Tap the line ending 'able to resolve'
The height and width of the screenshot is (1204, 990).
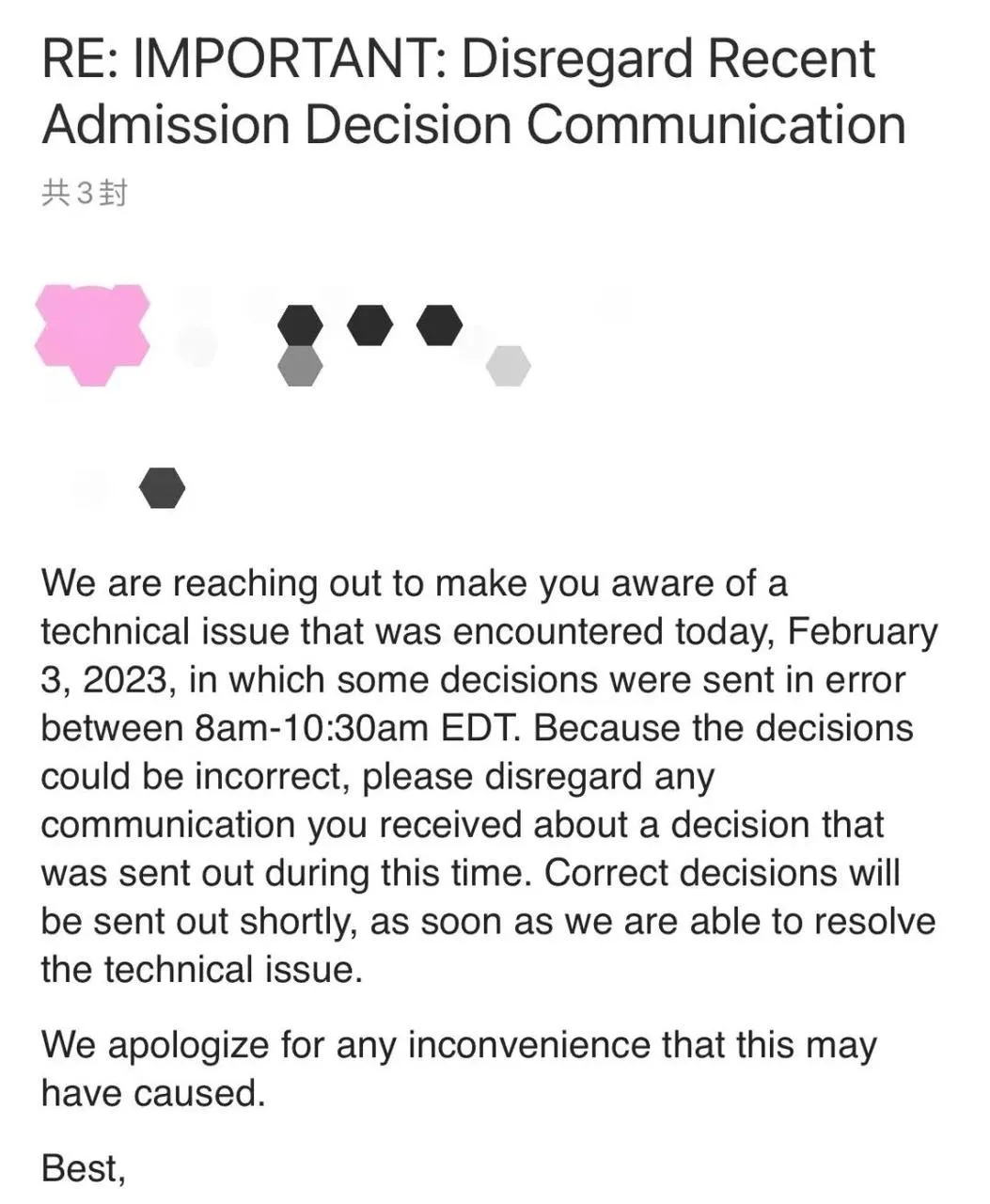click(488, 922)
